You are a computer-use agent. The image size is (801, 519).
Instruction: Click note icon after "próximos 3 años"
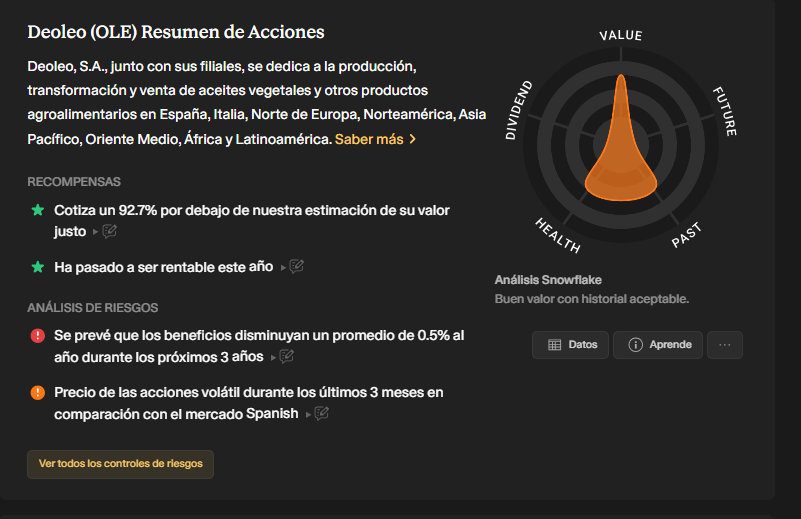click(x=287, y=357)
